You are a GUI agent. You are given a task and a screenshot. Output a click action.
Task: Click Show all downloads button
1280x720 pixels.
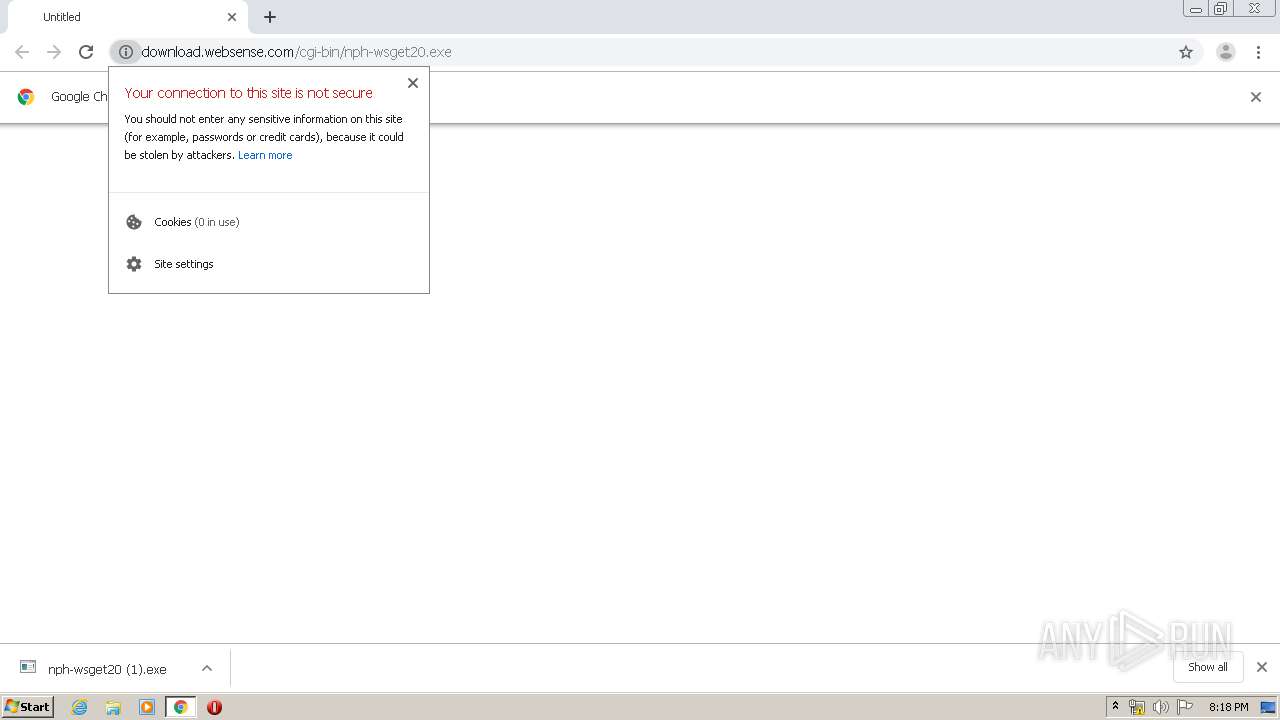1208,667
